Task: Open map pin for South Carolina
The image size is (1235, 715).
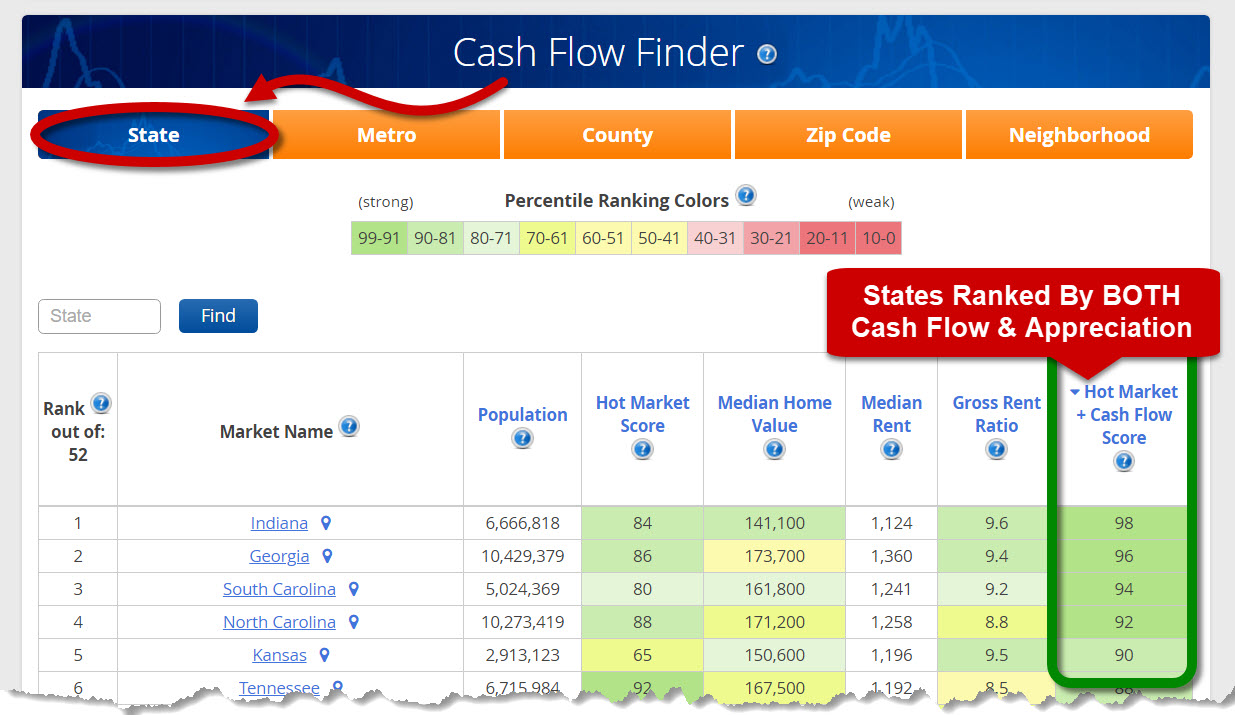Action: click(x=353, y=589)
